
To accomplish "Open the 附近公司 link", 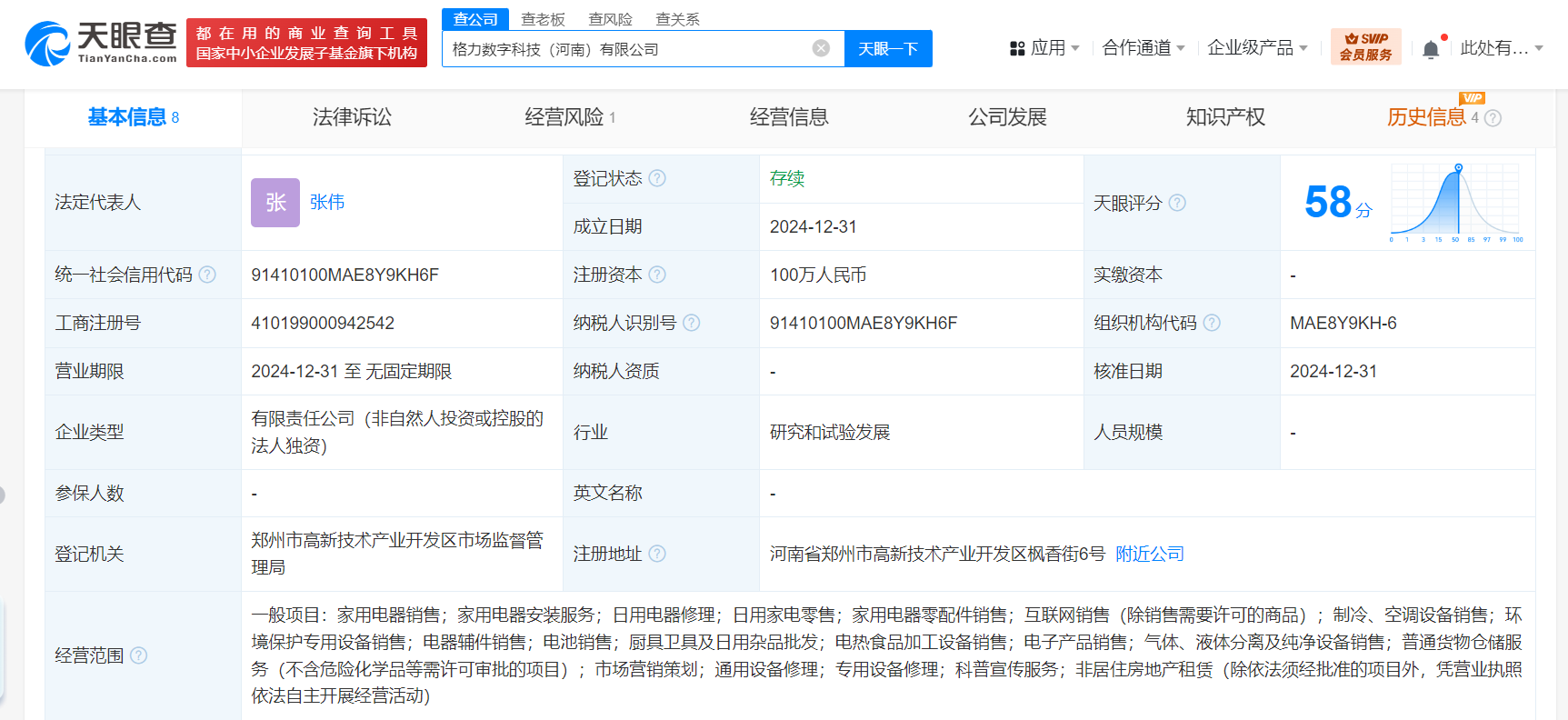I will coord(1150,554).
